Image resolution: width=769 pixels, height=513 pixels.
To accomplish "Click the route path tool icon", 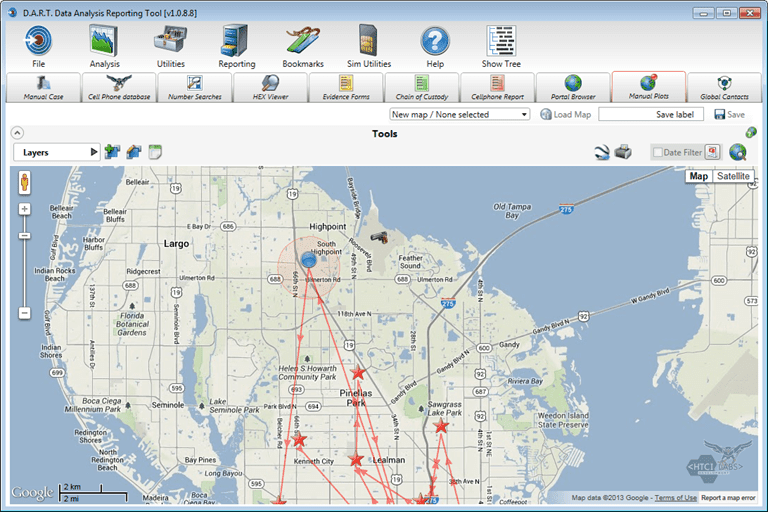I will click(602, 153).
